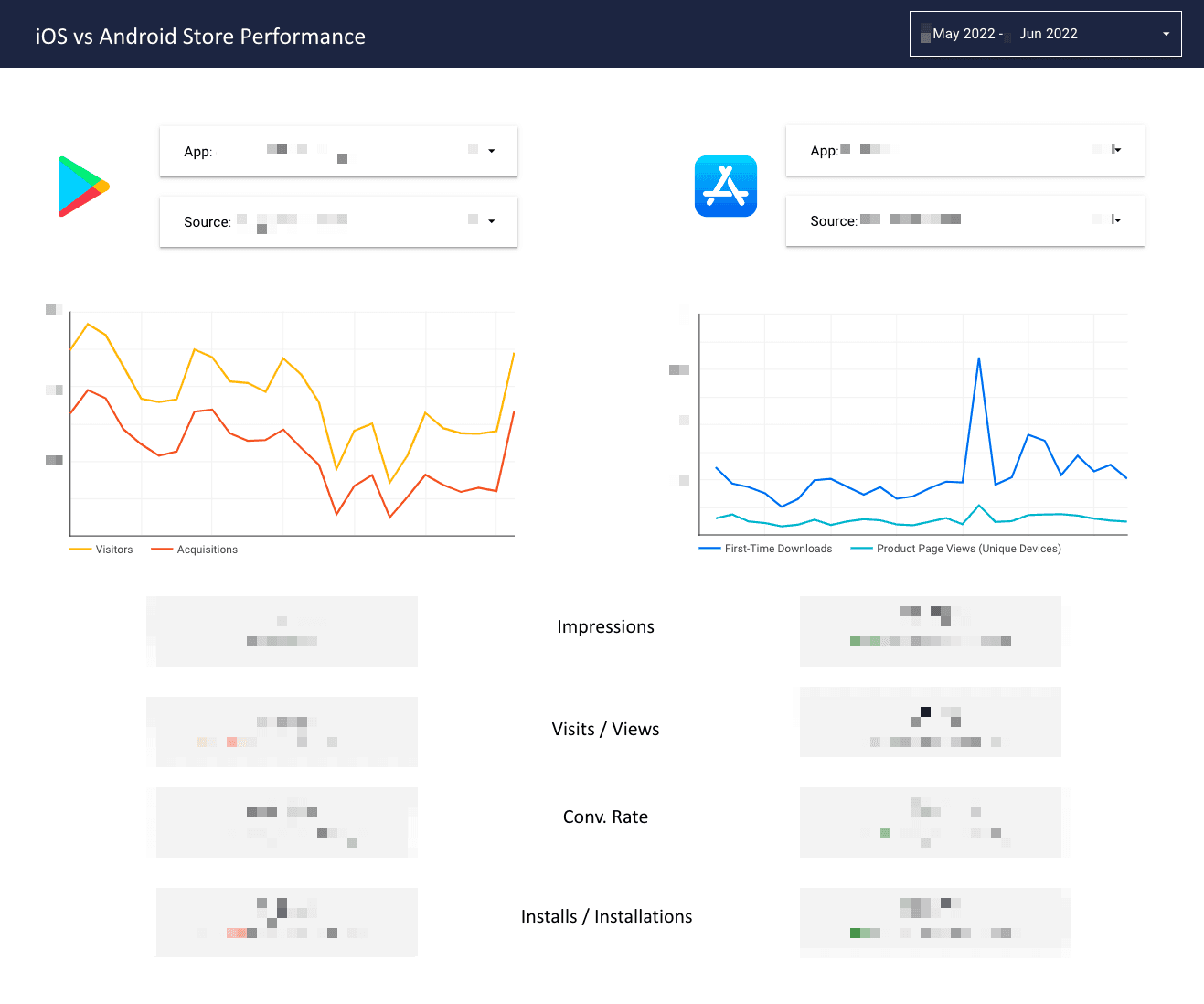Click the Android Visits / Views scorecard

click(282, 732)
